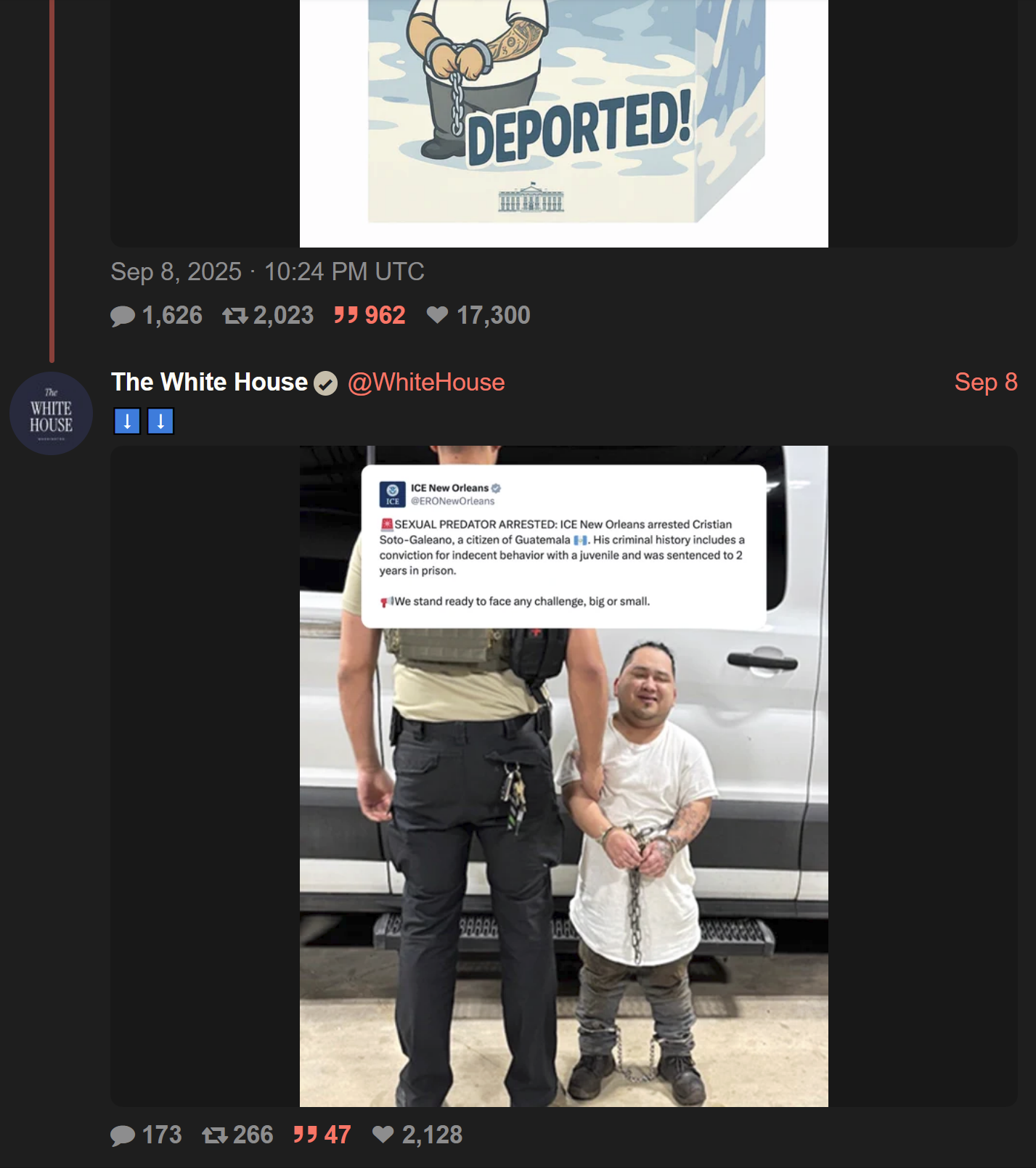This screenshot has height=1168, width=1036.
Task: Click the @WhiteHouse handle link
Action: point(426,383)
